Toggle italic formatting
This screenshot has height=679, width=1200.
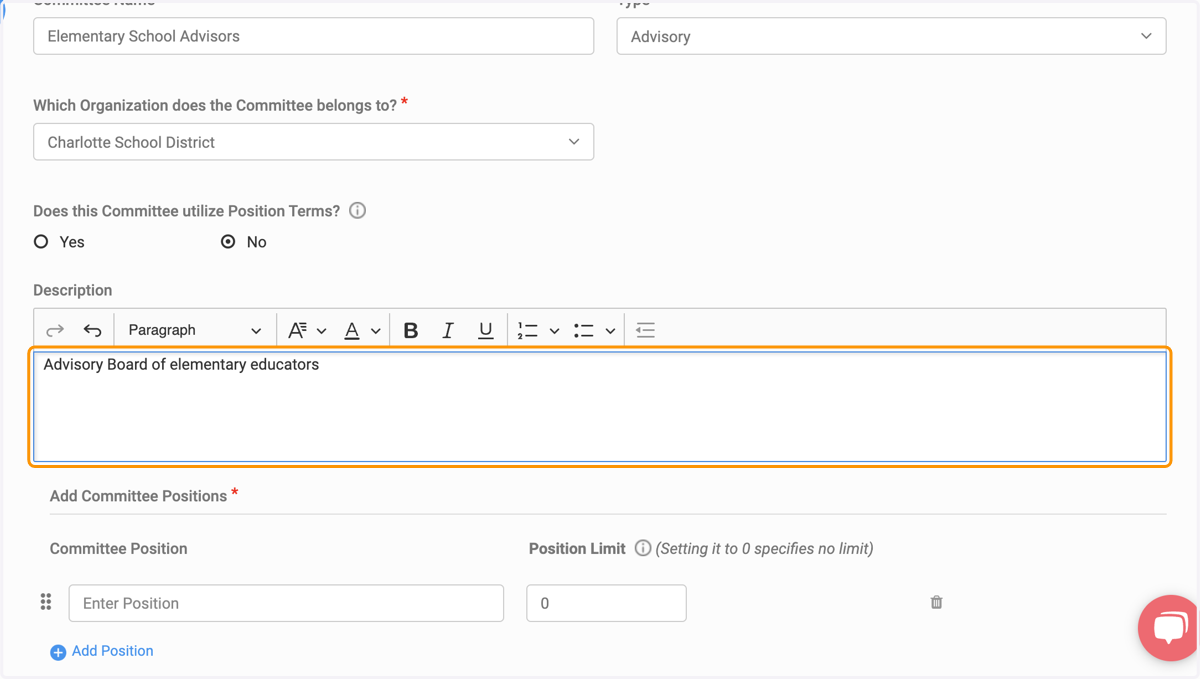tap(448, 330)
